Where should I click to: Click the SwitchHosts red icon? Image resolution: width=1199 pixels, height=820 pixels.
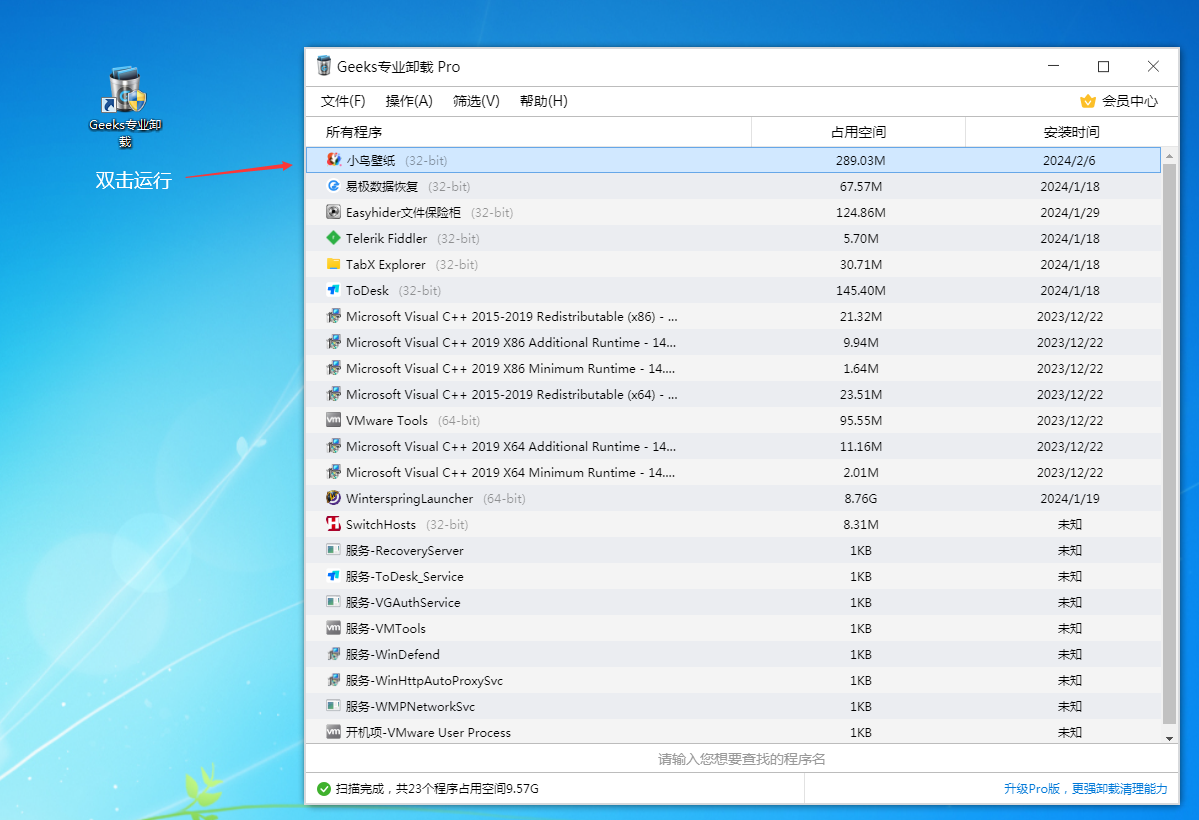333,524
